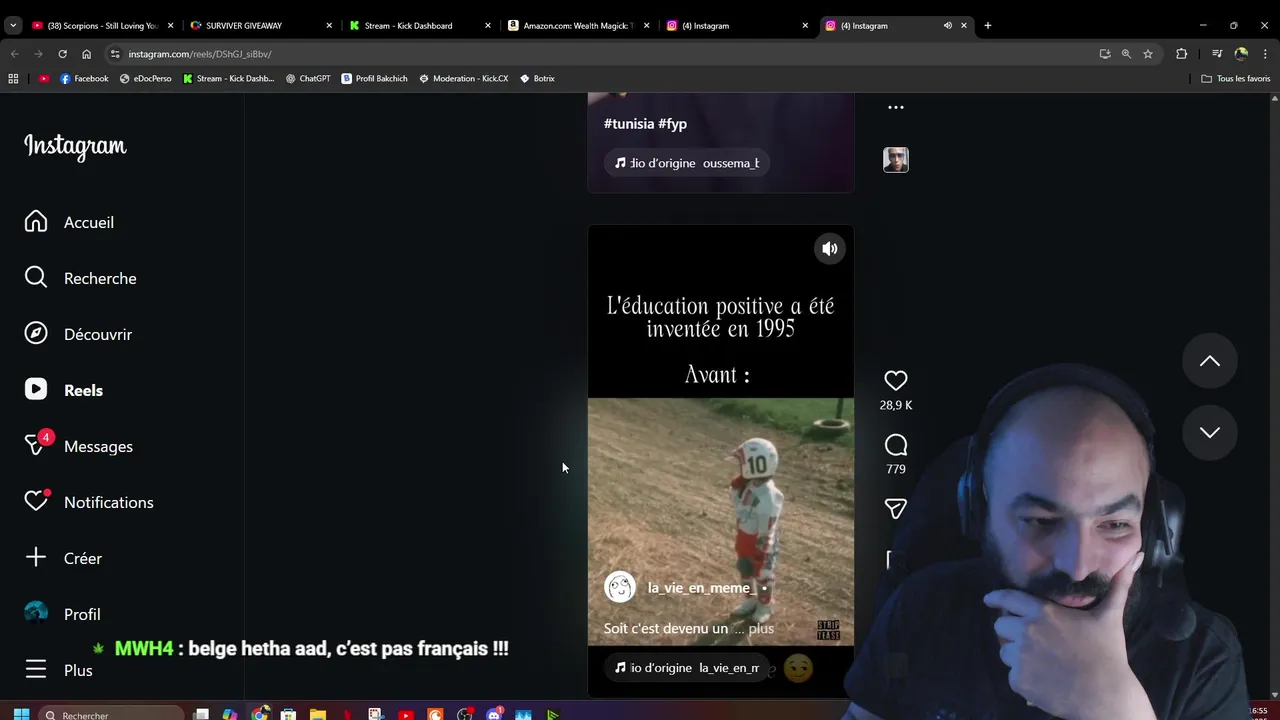Screen dimensions: 1280x720
Task: Open Messages with 4 unread badge
Action: 78,446
